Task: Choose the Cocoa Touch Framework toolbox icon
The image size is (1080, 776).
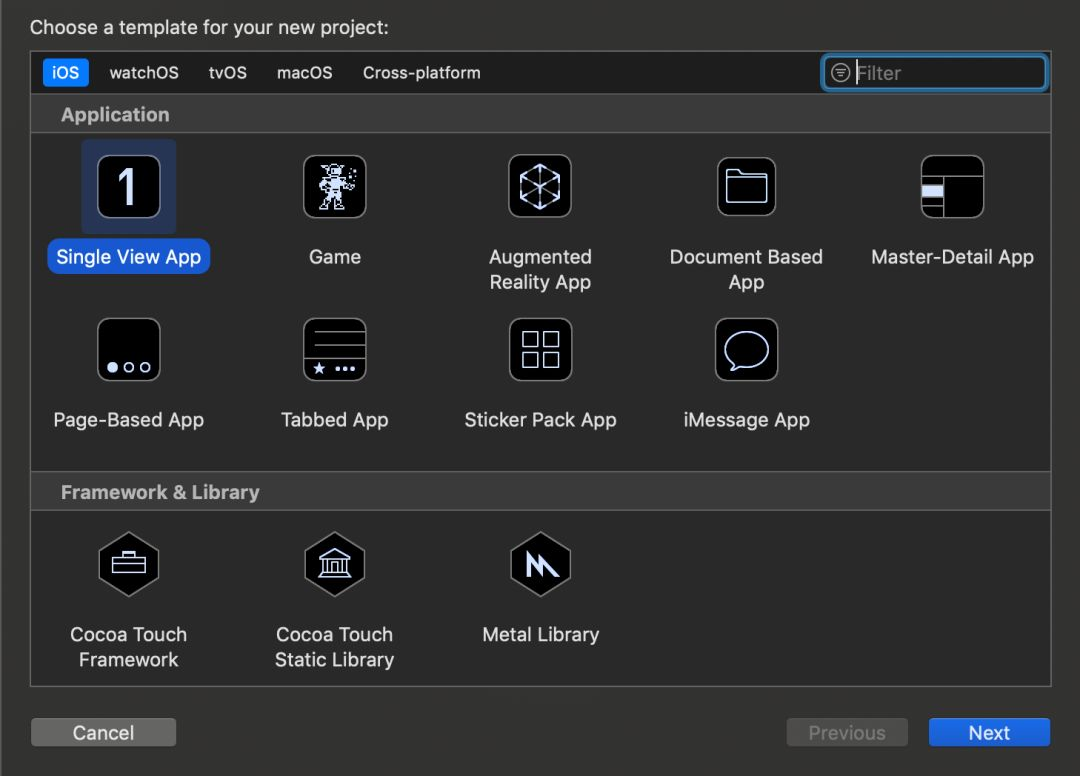Action: tap(129, 564)
